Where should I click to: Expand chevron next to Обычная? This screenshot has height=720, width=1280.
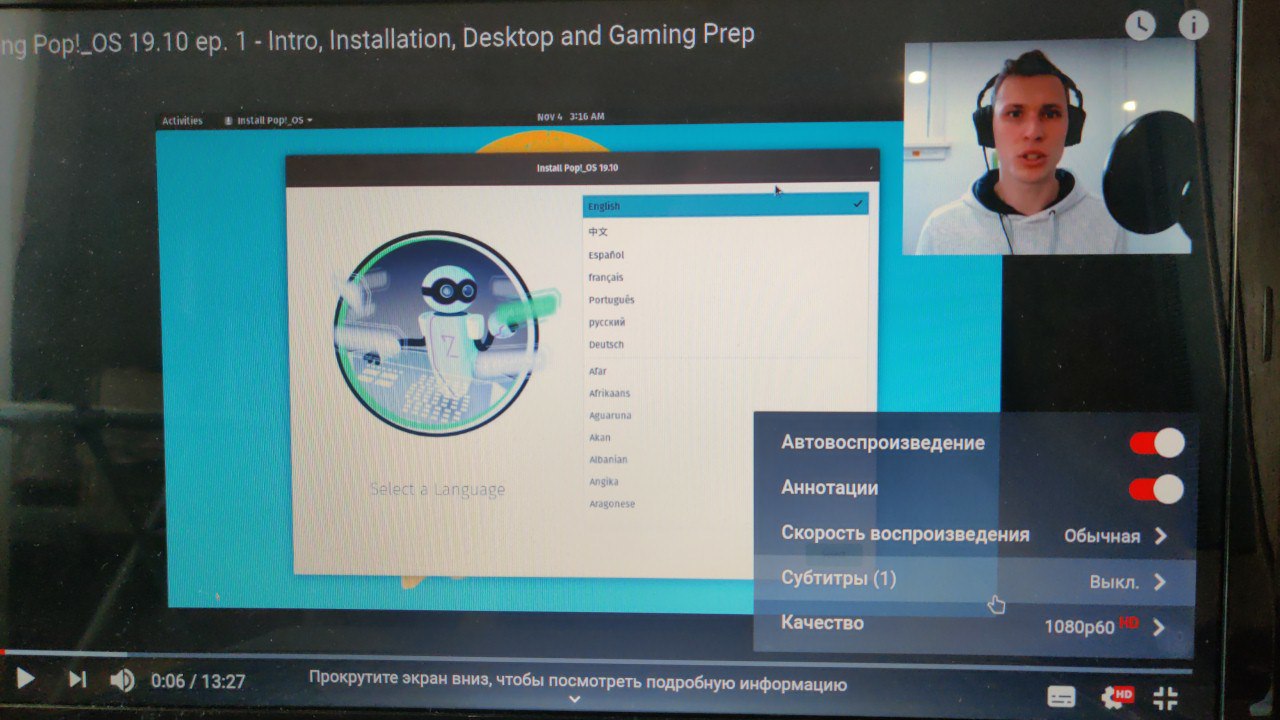(x=1160, y=536)
